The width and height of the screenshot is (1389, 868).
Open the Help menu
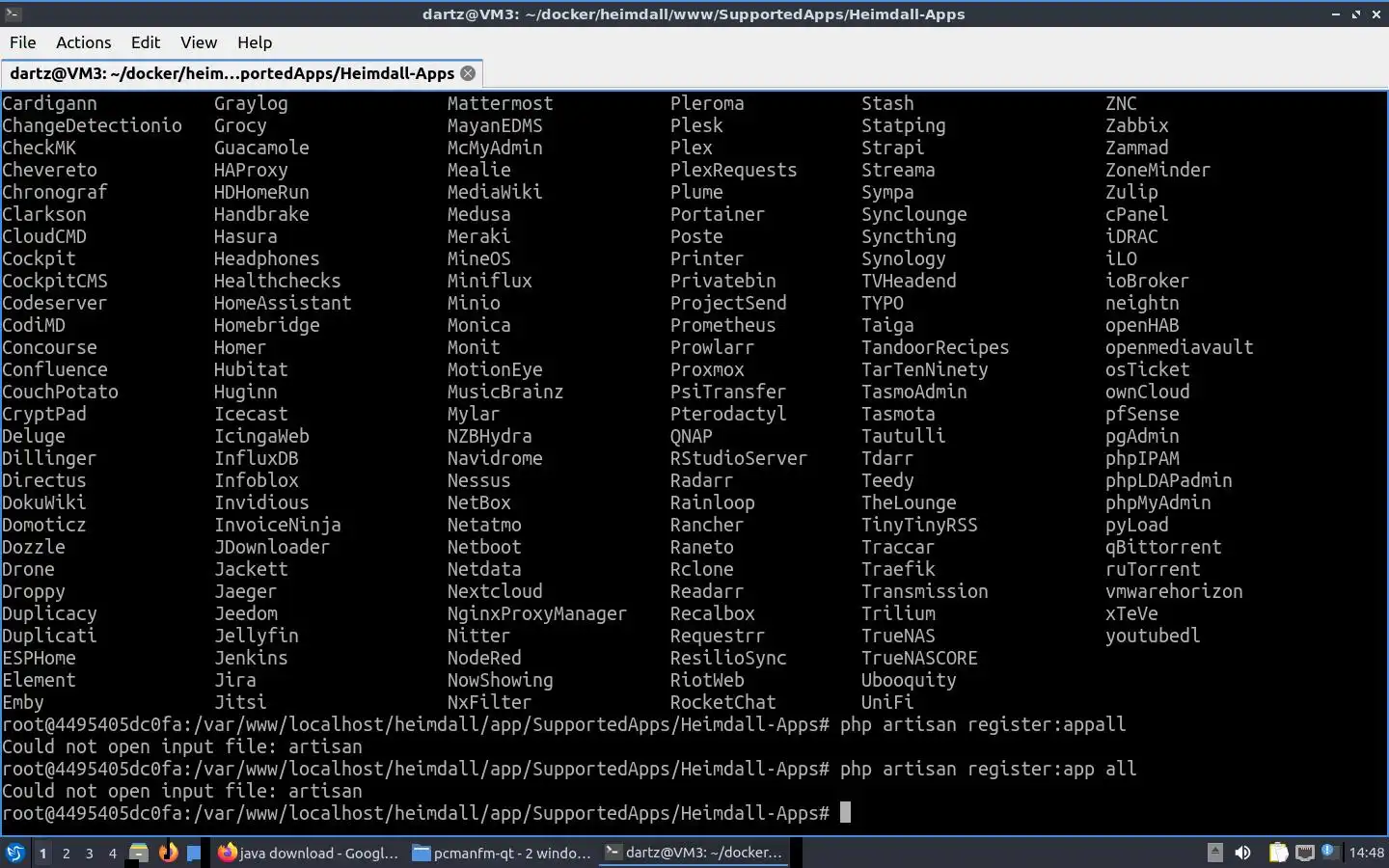[255, 42]
